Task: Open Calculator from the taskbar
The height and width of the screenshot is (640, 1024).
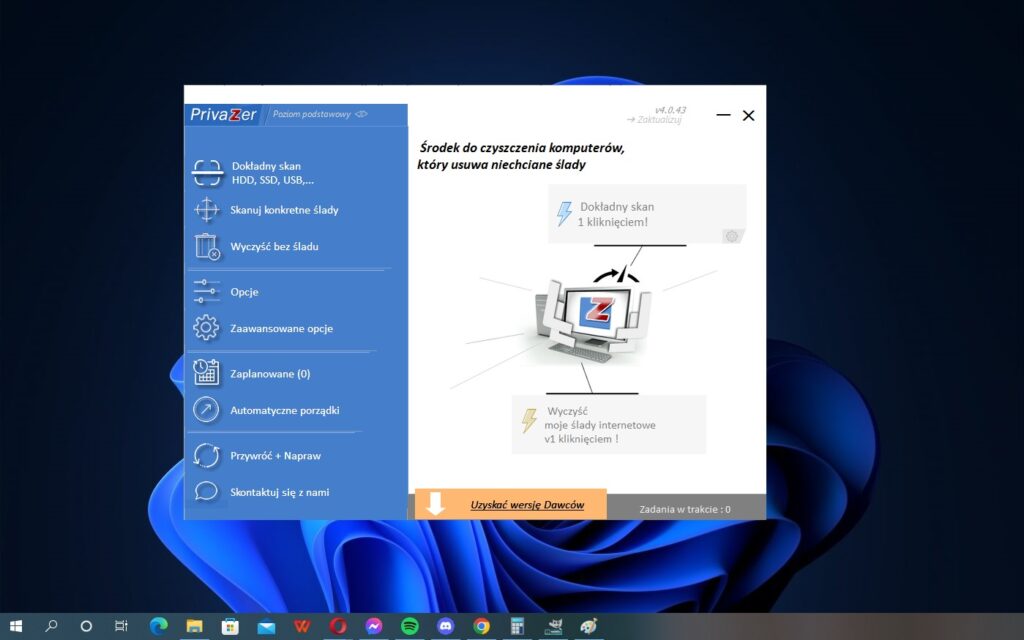Action: tap(517, 626)
